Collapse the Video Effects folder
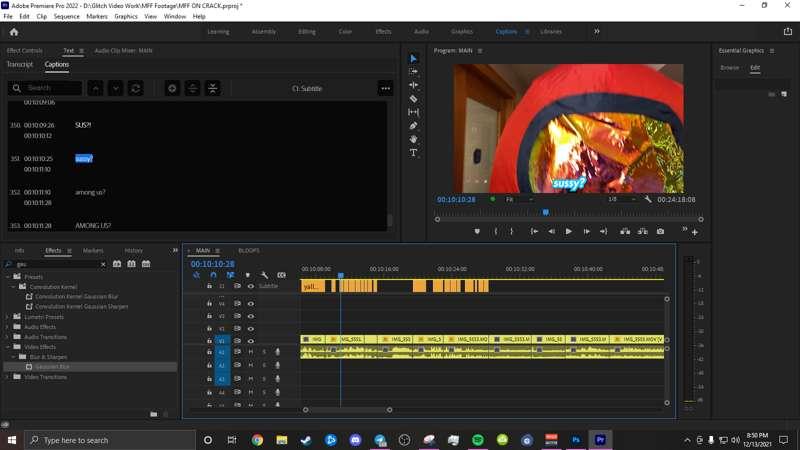 click(x=8, y=347)
